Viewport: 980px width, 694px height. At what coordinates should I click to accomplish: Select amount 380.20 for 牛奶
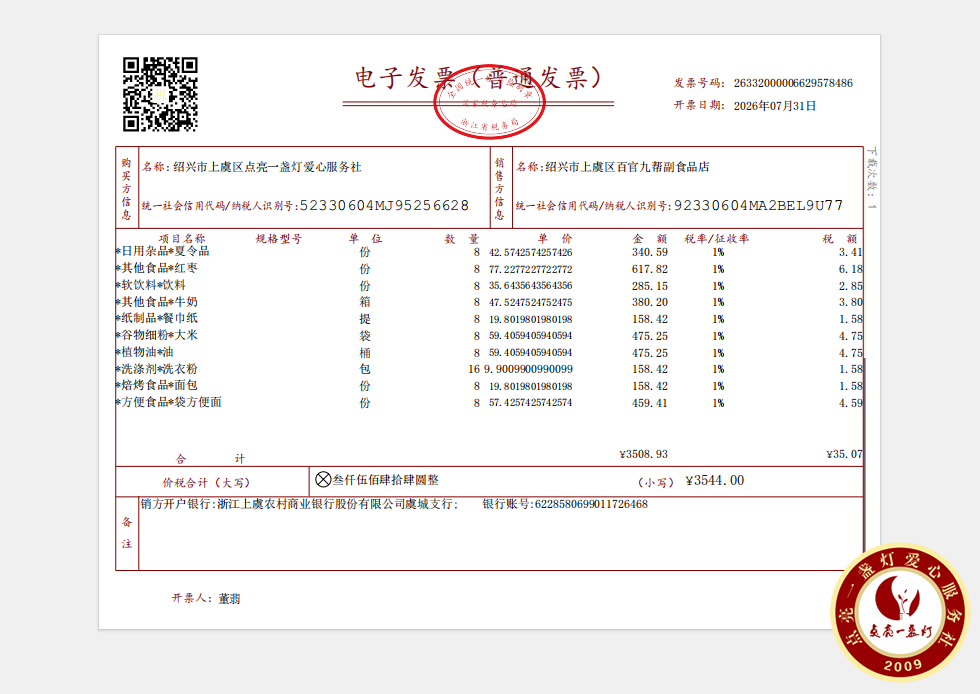[650, 302]
